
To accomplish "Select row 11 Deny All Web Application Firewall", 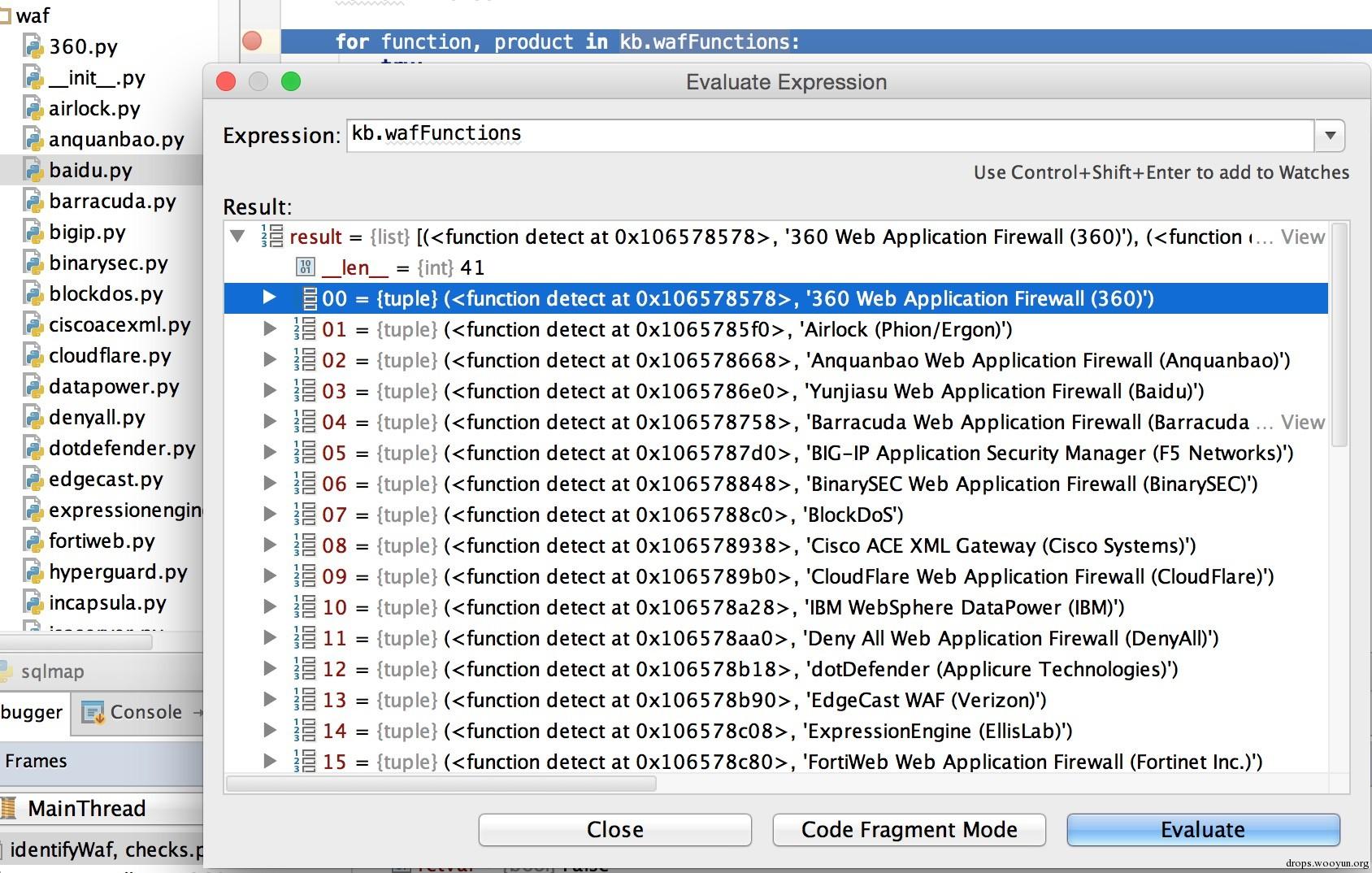I will click(x=775, y=638).
